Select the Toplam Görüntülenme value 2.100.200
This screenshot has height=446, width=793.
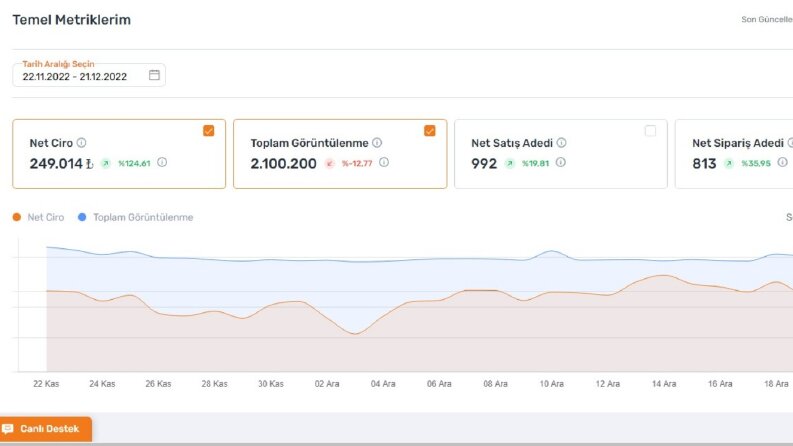(x=283, y=163)
